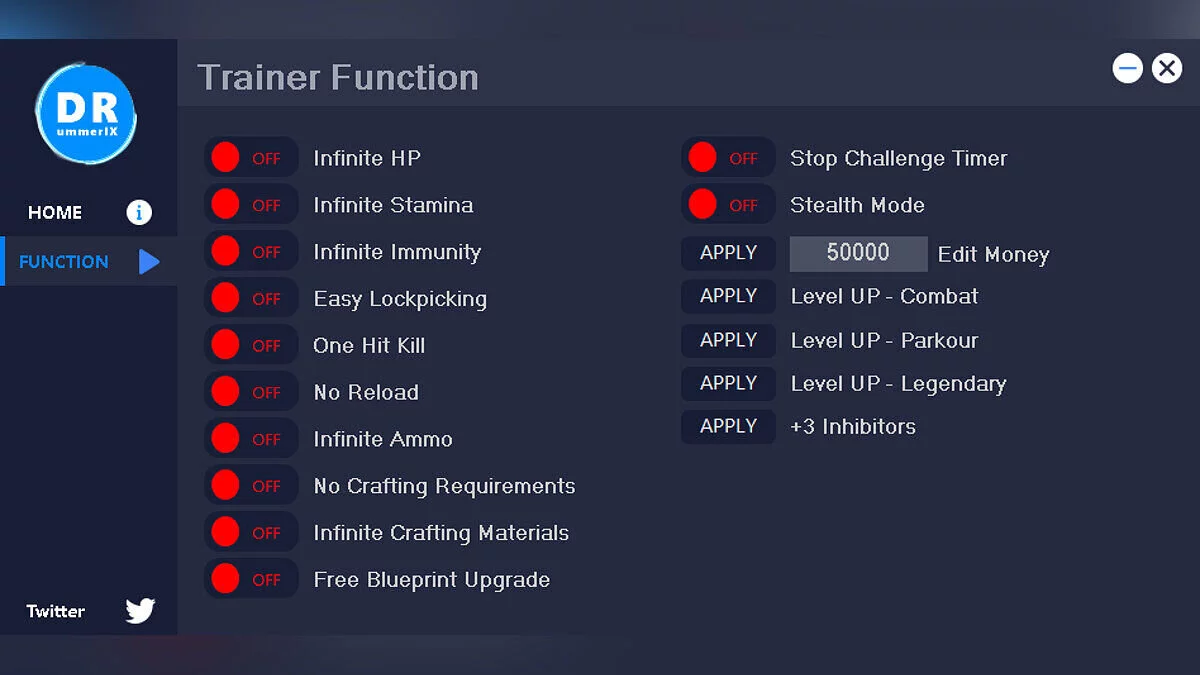Apply the Edit Money value
Screen dimensions: 1200x675
pos(728,253)
